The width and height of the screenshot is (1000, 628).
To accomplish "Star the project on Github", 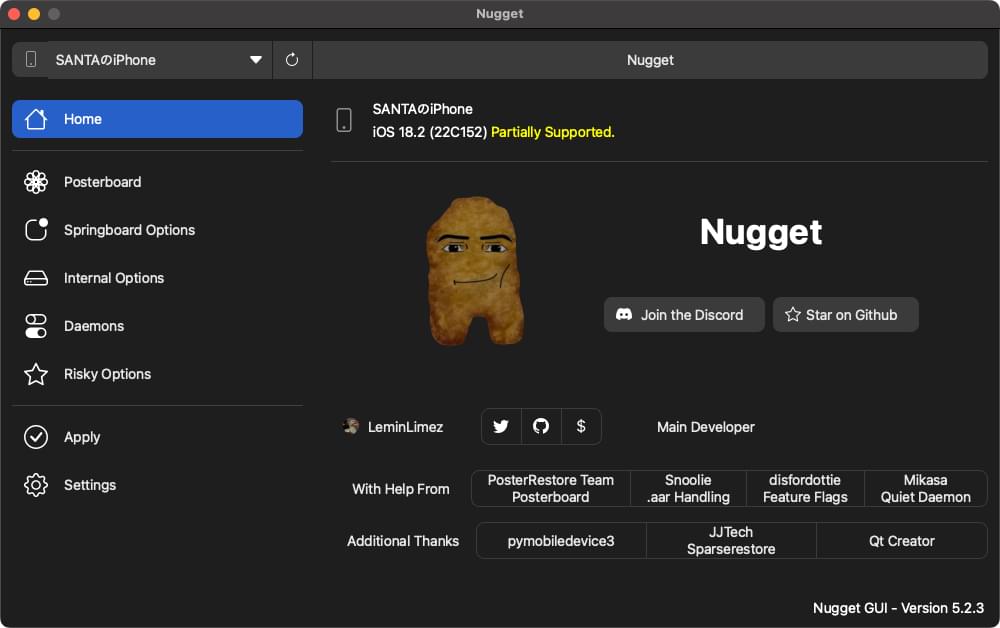I will 845,314.
